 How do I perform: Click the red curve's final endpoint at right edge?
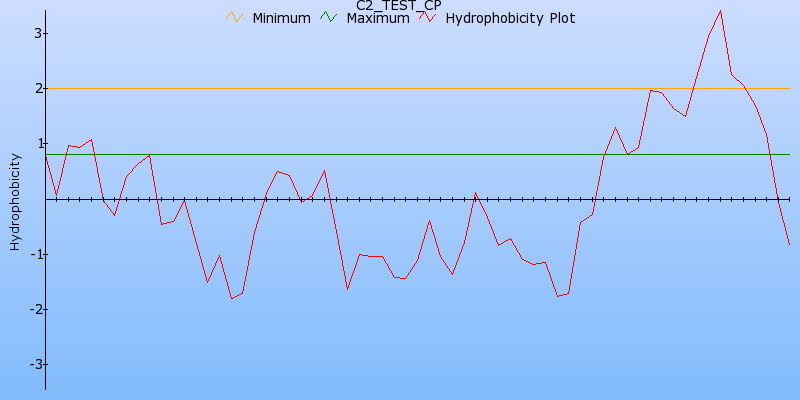[x=789, y=244]
